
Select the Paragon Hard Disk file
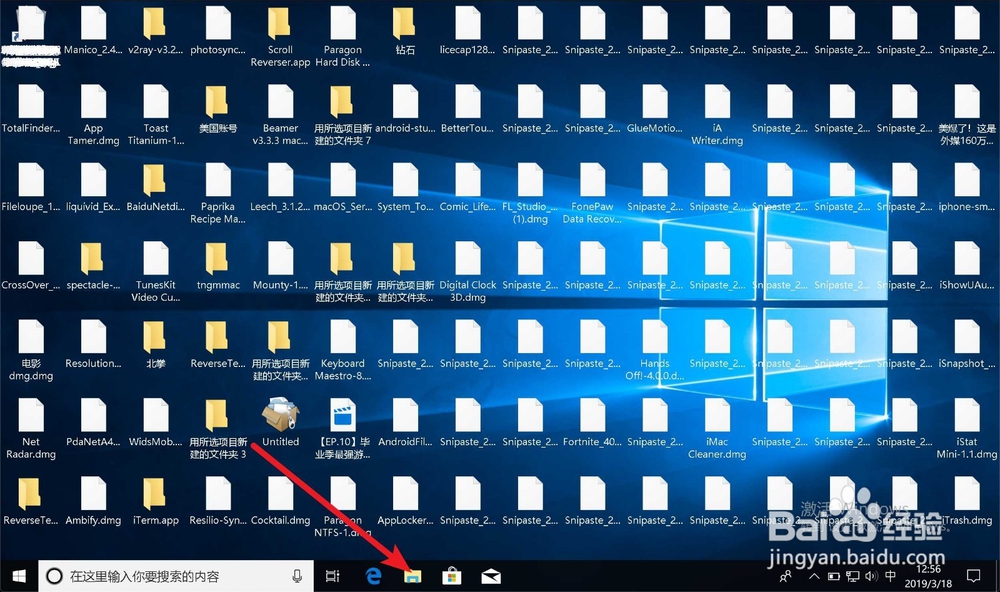coord(343,36)
